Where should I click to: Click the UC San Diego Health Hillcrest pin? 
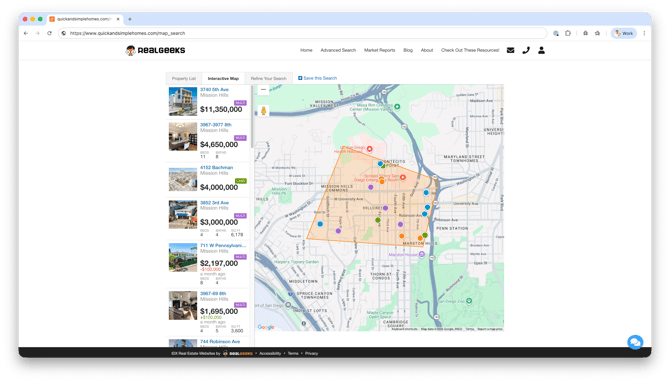pos(370,149)
